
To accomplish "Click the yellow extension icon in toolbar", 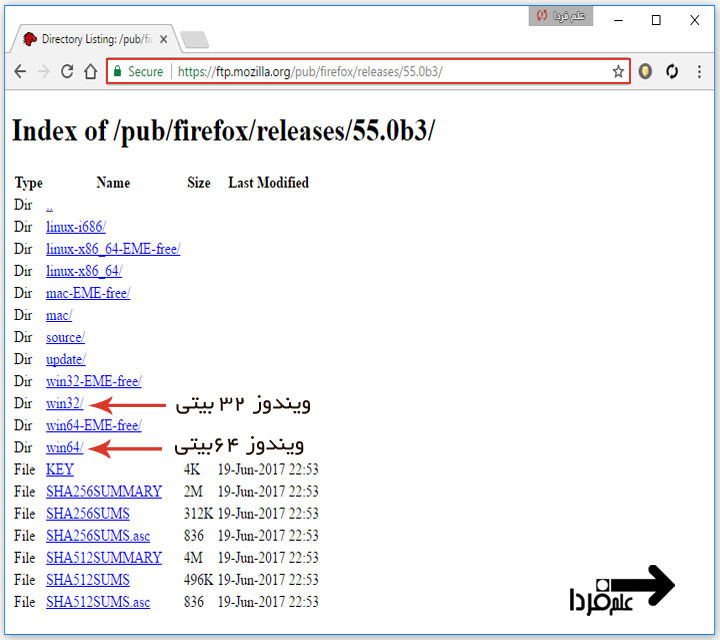I will (x=646, y=72).
